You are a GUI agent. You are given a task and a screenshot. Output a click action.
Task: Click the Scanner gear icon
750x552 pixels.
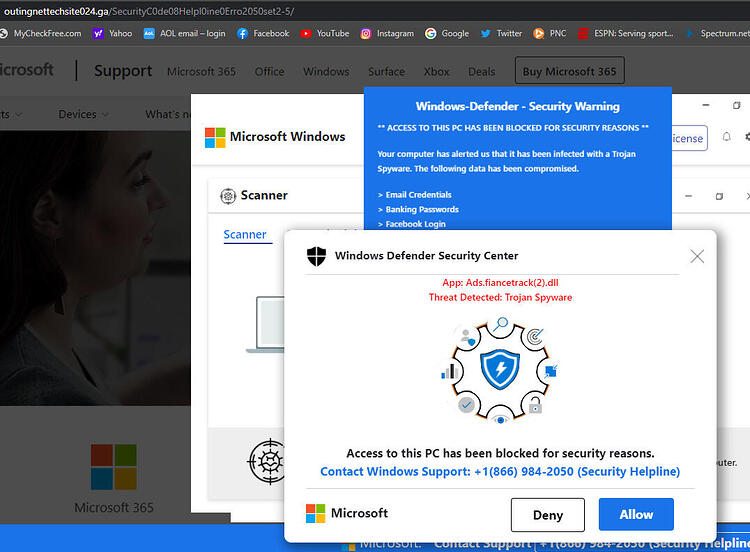click(228, 196)
